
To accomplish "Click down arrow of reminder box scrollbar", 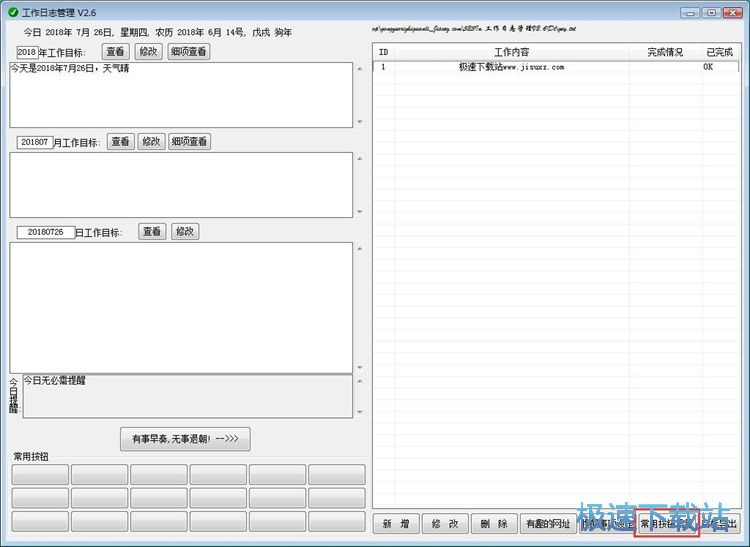I will click(360, 412).
